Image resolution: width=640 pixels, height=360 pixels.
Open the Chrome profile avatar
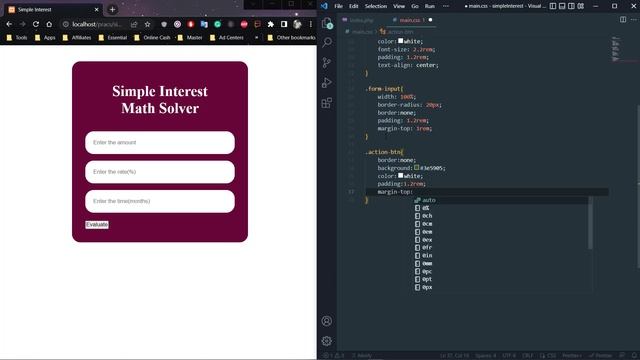[297, 24]
